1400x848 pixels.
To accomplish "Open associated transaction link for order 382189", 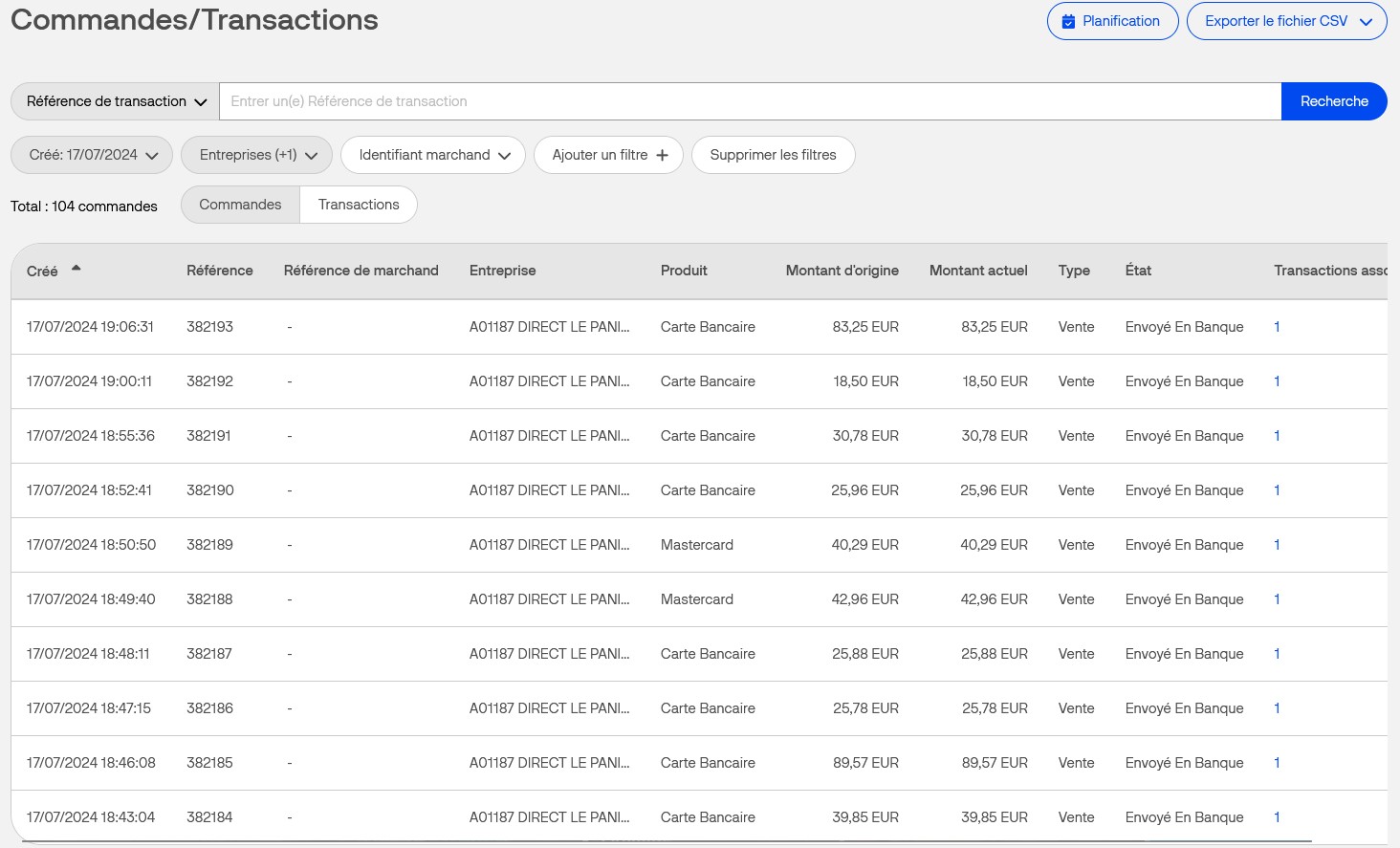I will 1277,545.
